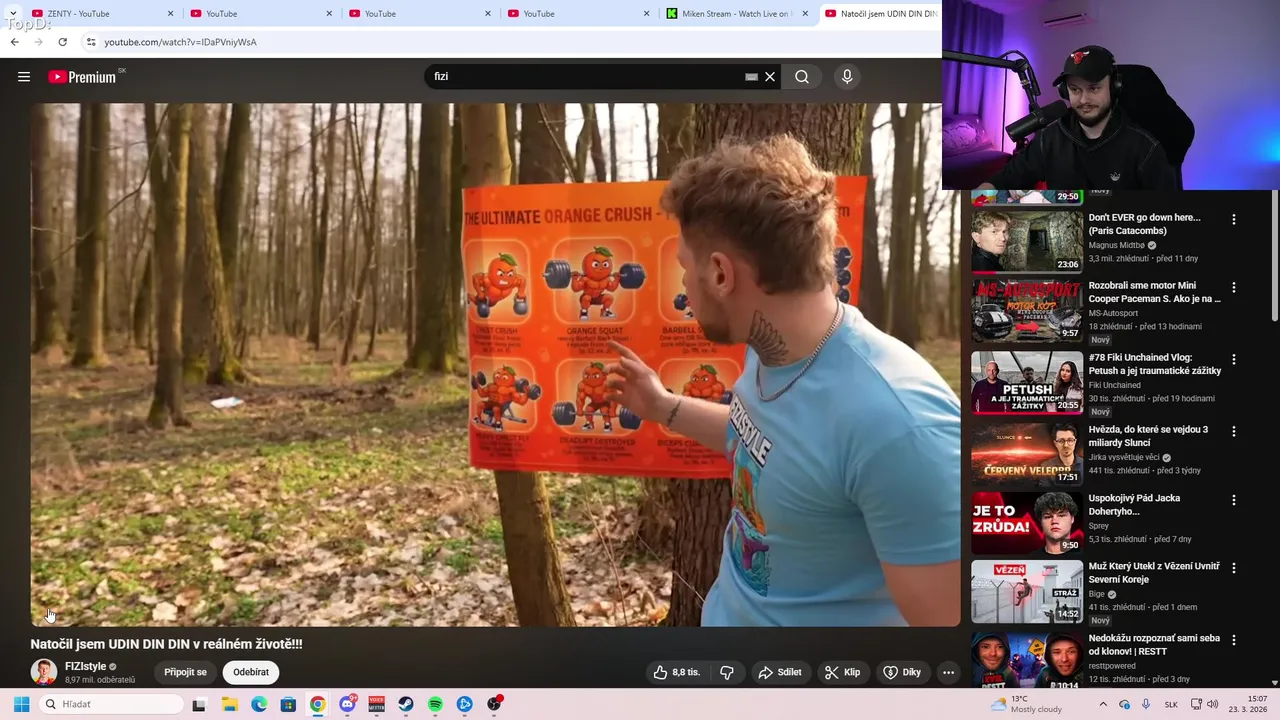Open MS-Autosport motor thumbnail
The image size is (1280, 720).
click(x=1027, y=311)
